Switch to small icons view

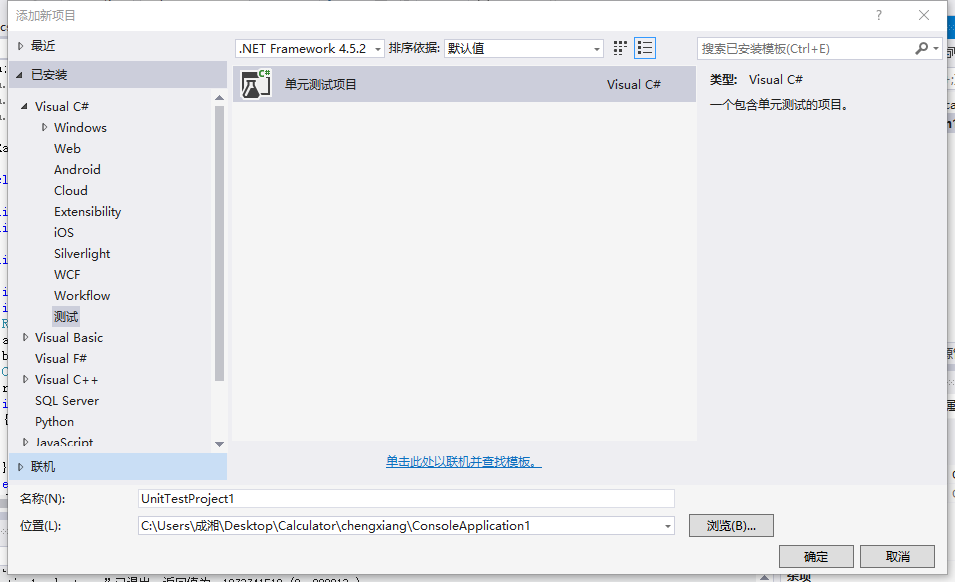tap(618, 47)
